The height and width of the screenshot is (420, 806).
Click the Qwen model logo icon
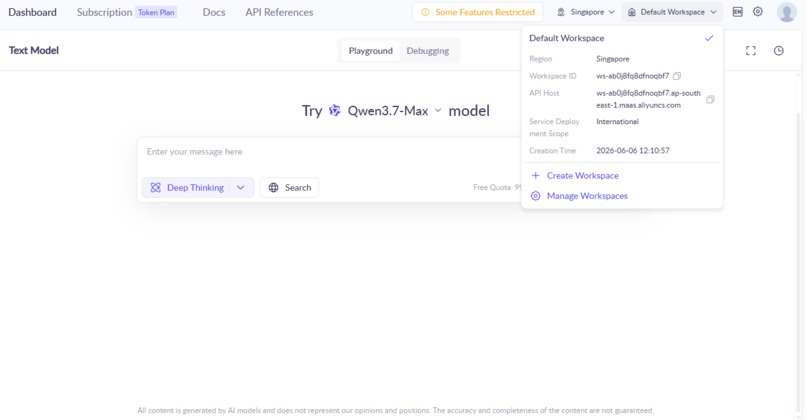point(335,111)
